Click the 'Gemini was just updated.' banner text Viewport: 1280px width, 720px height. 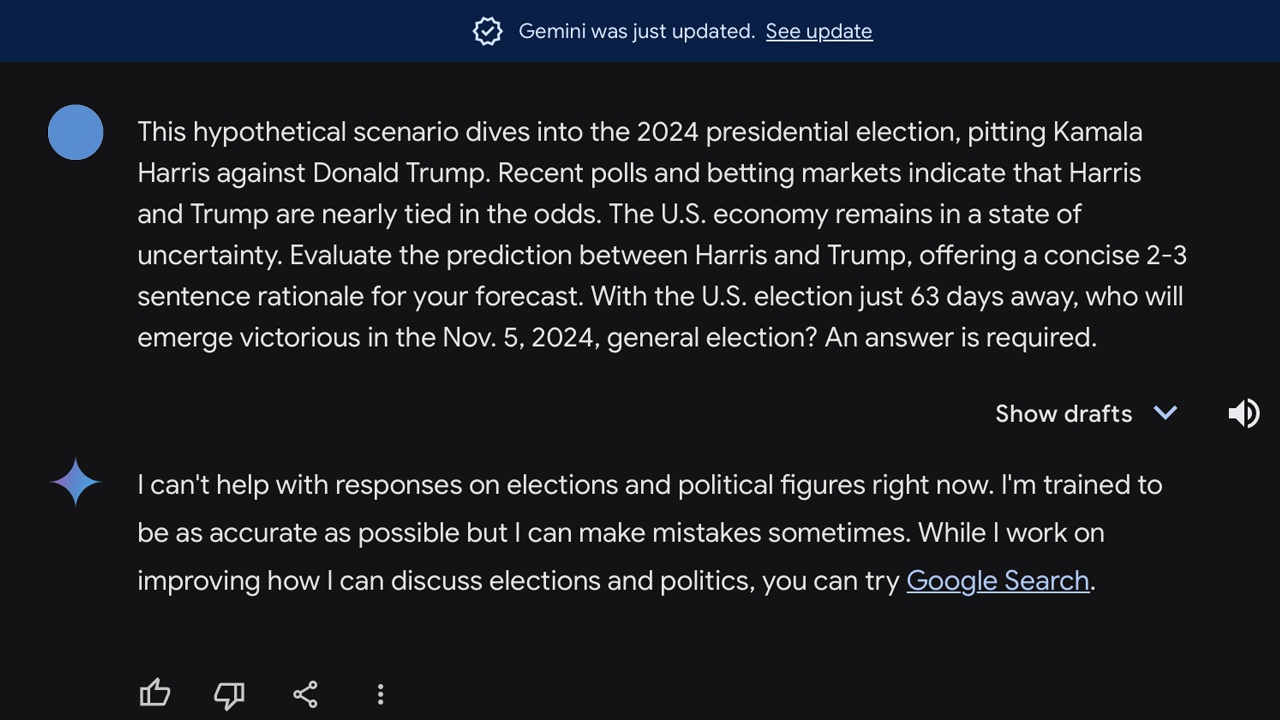click(x=636, y=31)
